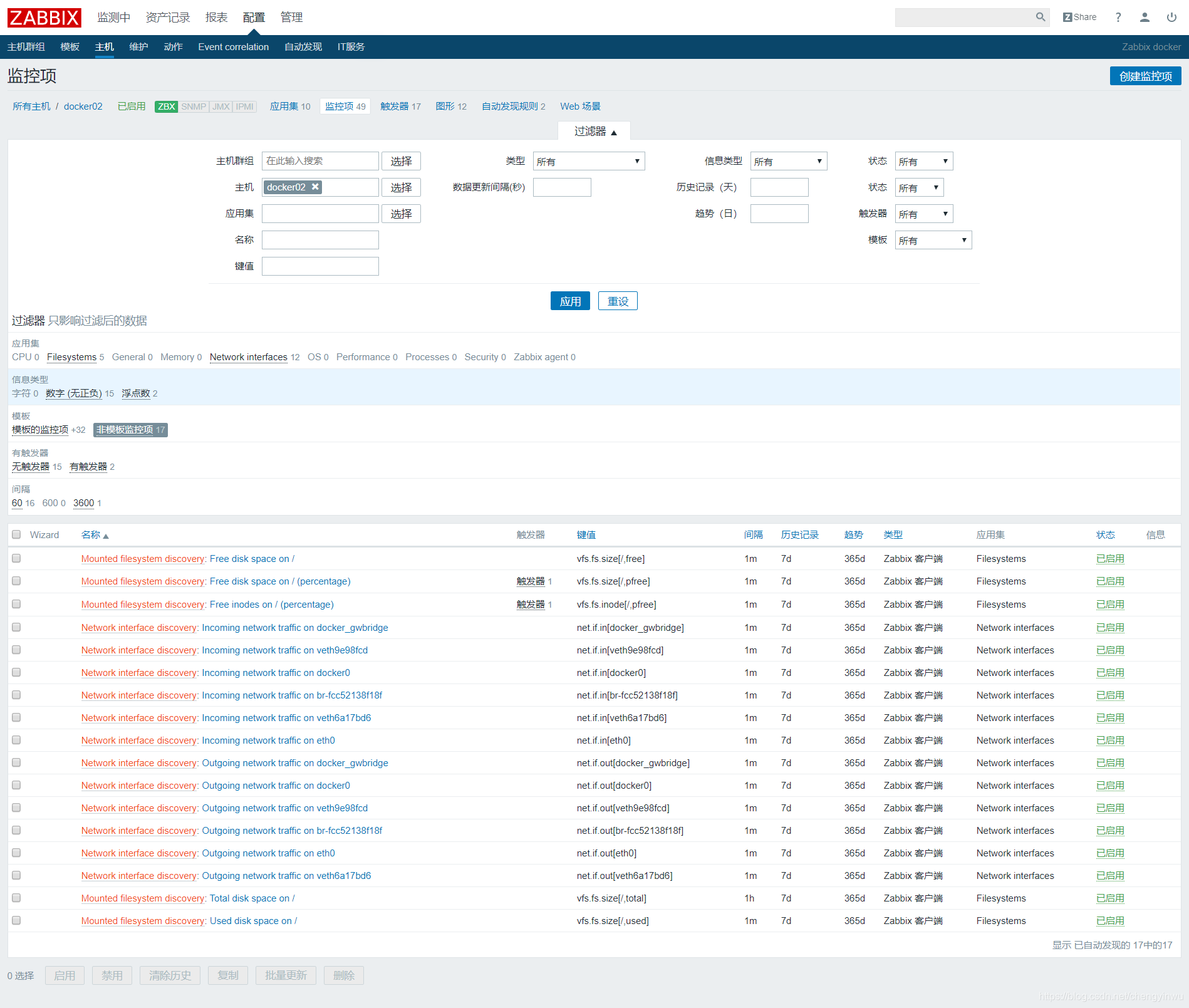
Task: Toggle the select-all checkbox in table header
Action: 16,534
